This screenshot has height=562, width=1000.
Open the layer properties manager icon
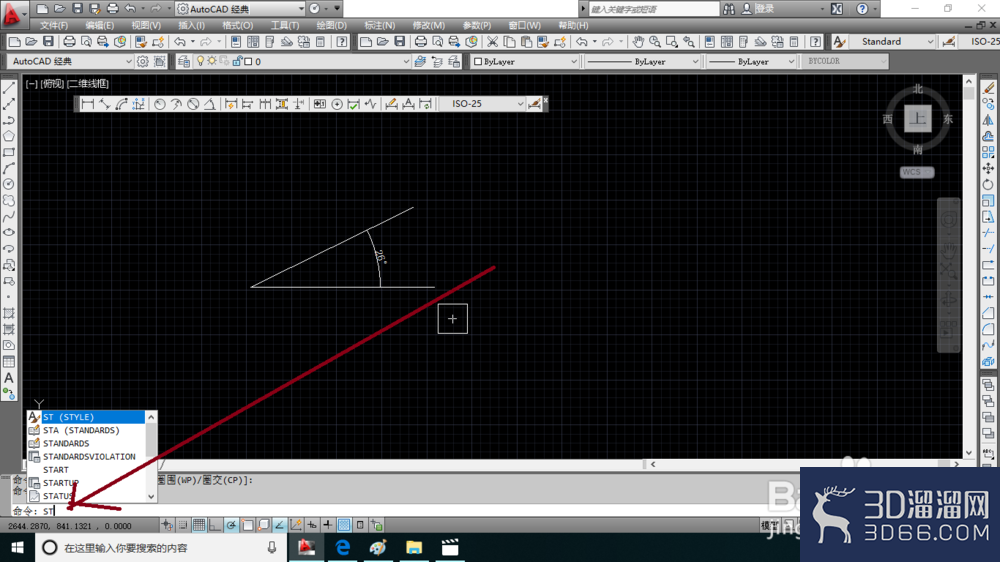pyautogui.click(x=184, y=62)
